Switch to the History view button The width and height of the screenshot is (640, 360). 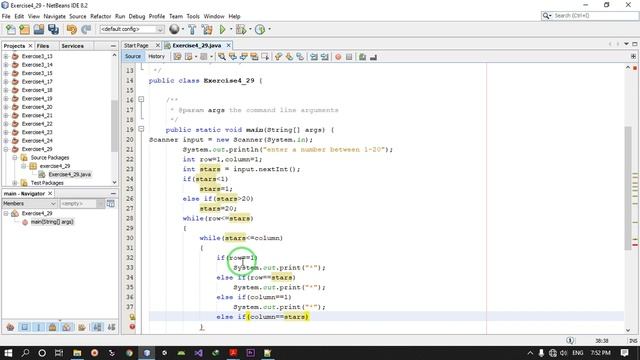156,56
